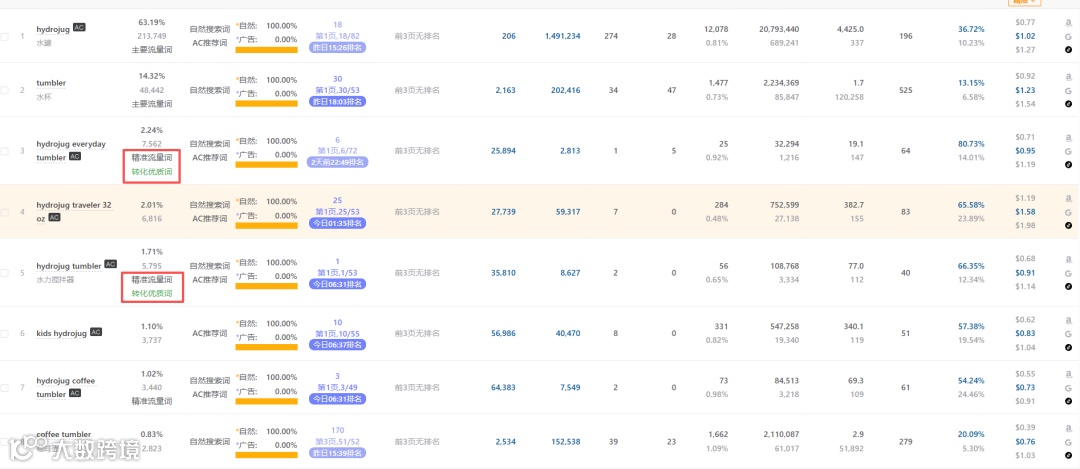The width and height of the screenshot is (1080, 469).
Task: Open Google icon for coffee tumbler row
Action: (x=1068, y=441)
